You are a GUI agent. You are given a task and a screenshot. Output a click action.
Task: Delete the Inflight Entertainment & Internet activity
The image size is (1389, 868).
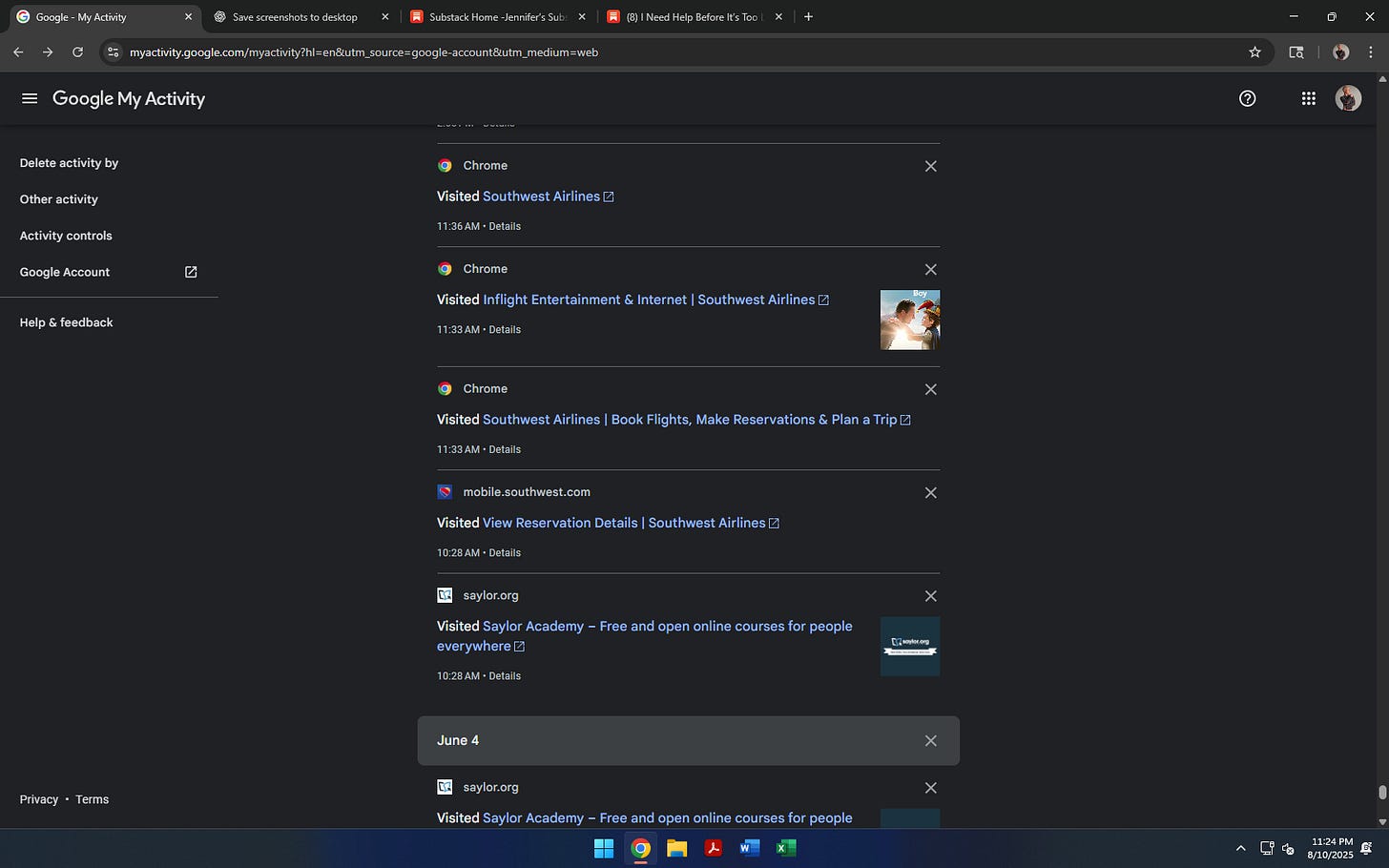pyautogui.click(x=930, y=270)
